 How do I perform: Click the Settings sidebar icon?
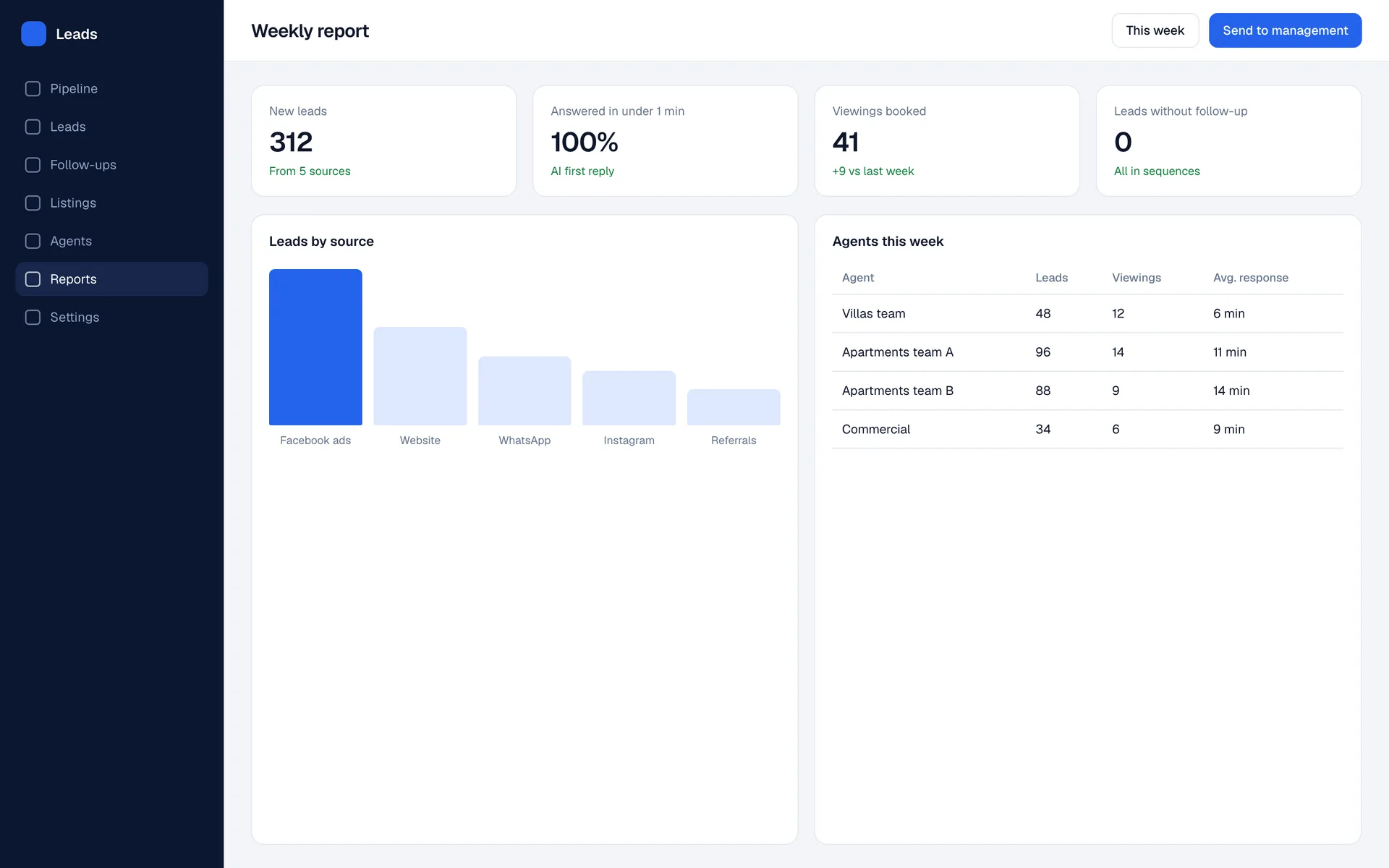pos(33,318)
